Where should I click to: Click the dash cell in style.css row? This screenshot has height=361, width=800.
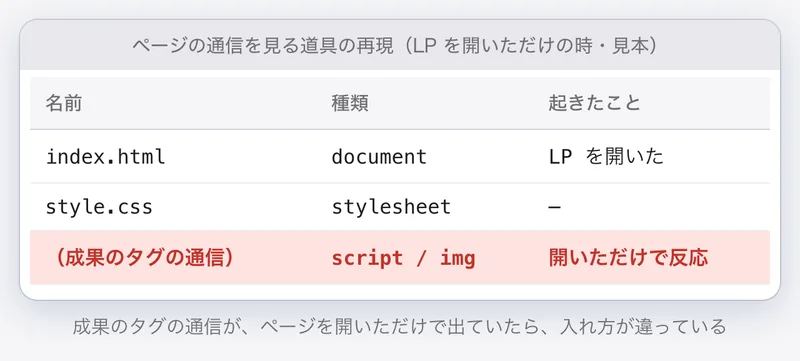click(555, 208)
